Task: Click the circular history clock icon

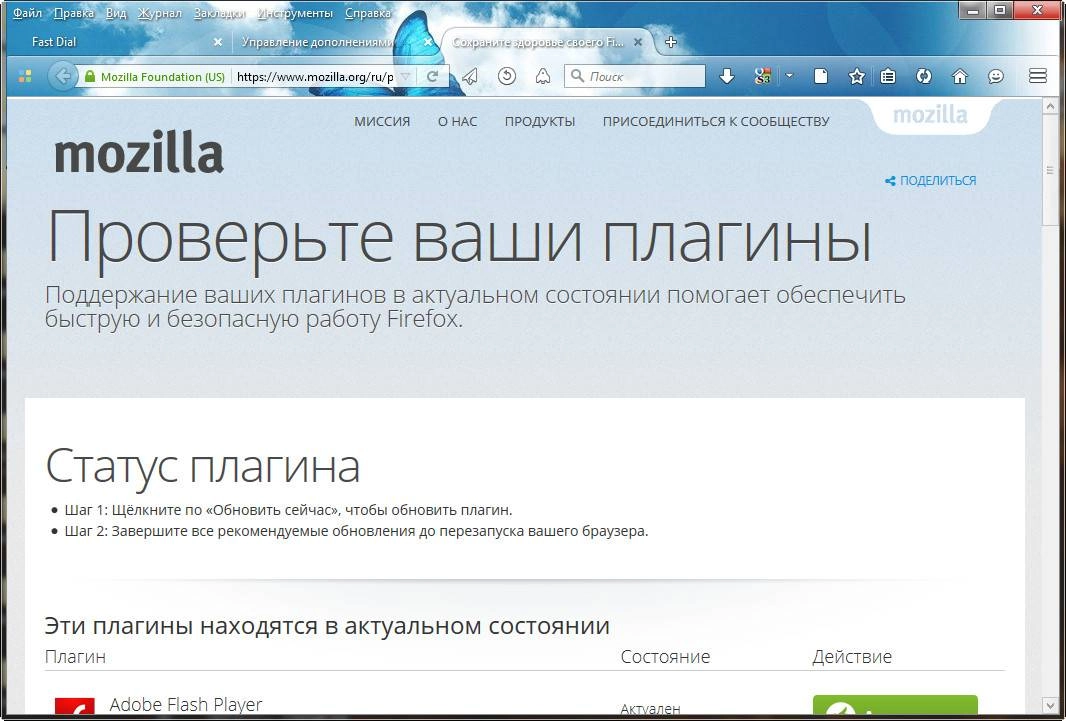Action: coord(506,76)
